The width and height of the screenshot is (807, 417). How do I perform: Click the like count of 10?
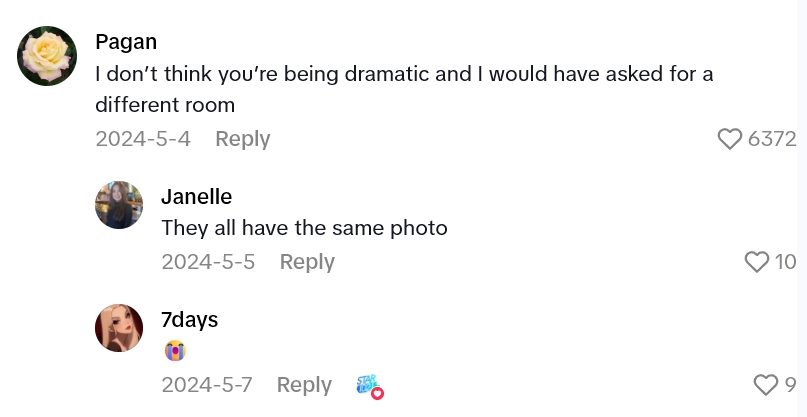(x=785, y=262)
